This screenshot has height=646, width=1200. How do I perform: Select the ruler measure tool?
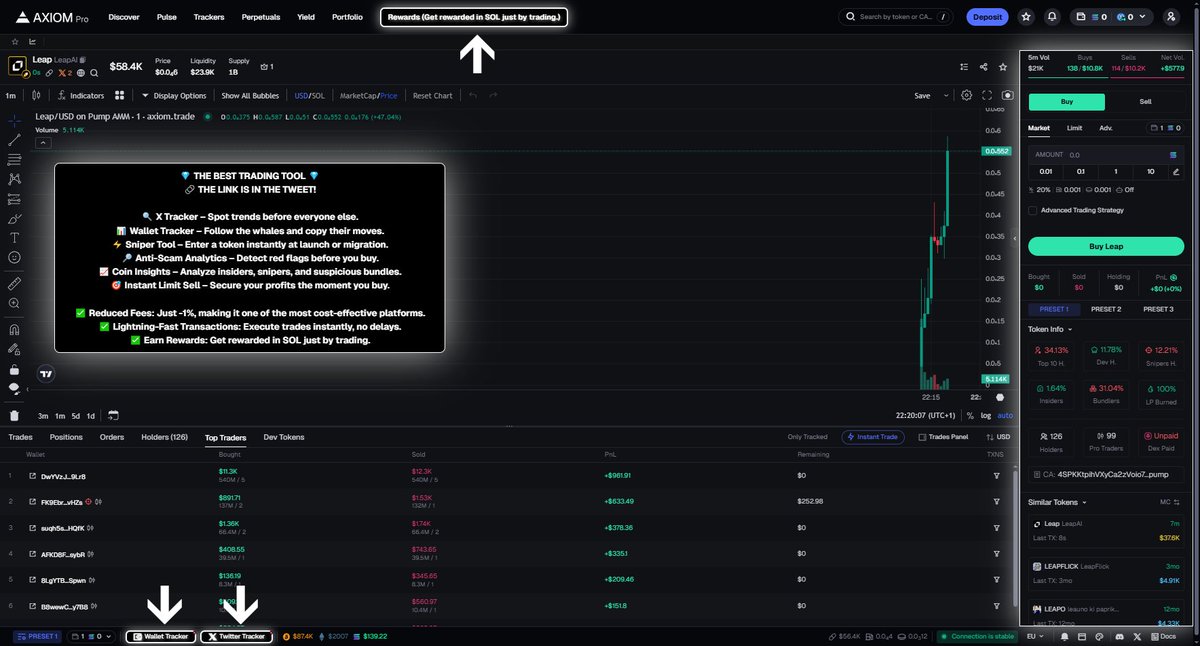14,284
